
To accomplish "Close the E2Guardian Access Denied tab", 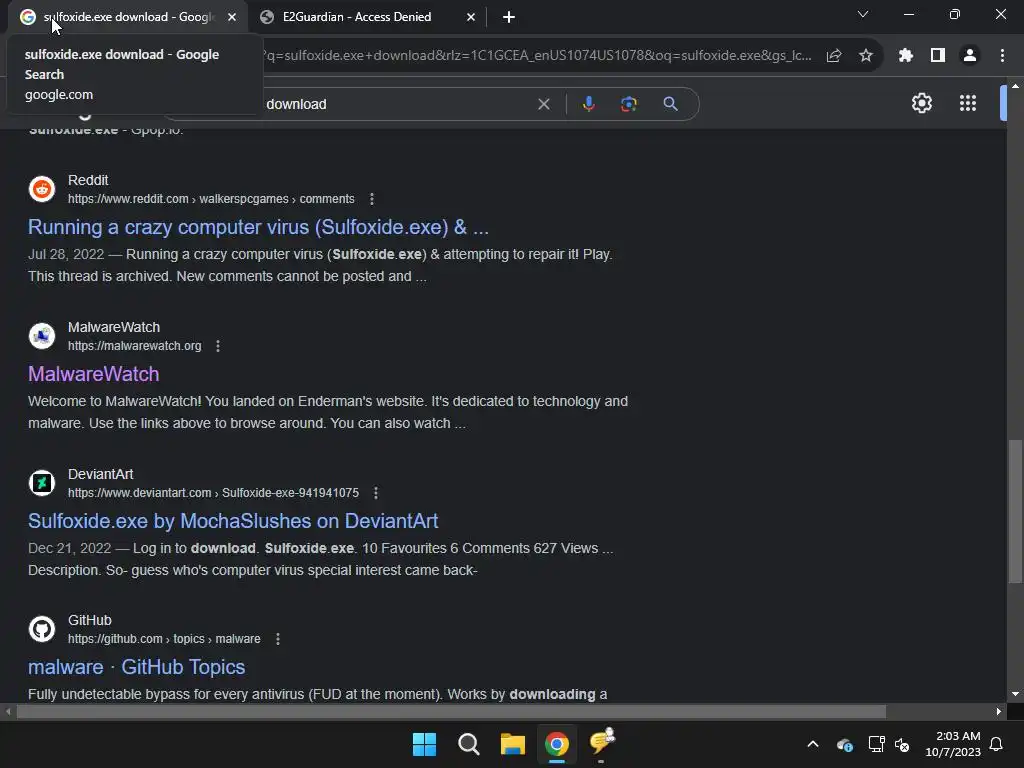I will pos(471,17).
